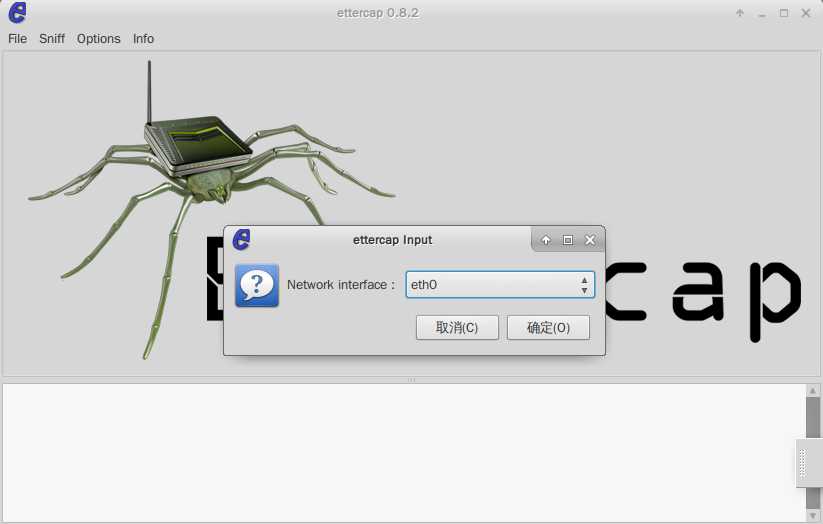Maximize the ettercap Input dialog
This screenshot has height=524, width=823.
(x=568, y=240)
